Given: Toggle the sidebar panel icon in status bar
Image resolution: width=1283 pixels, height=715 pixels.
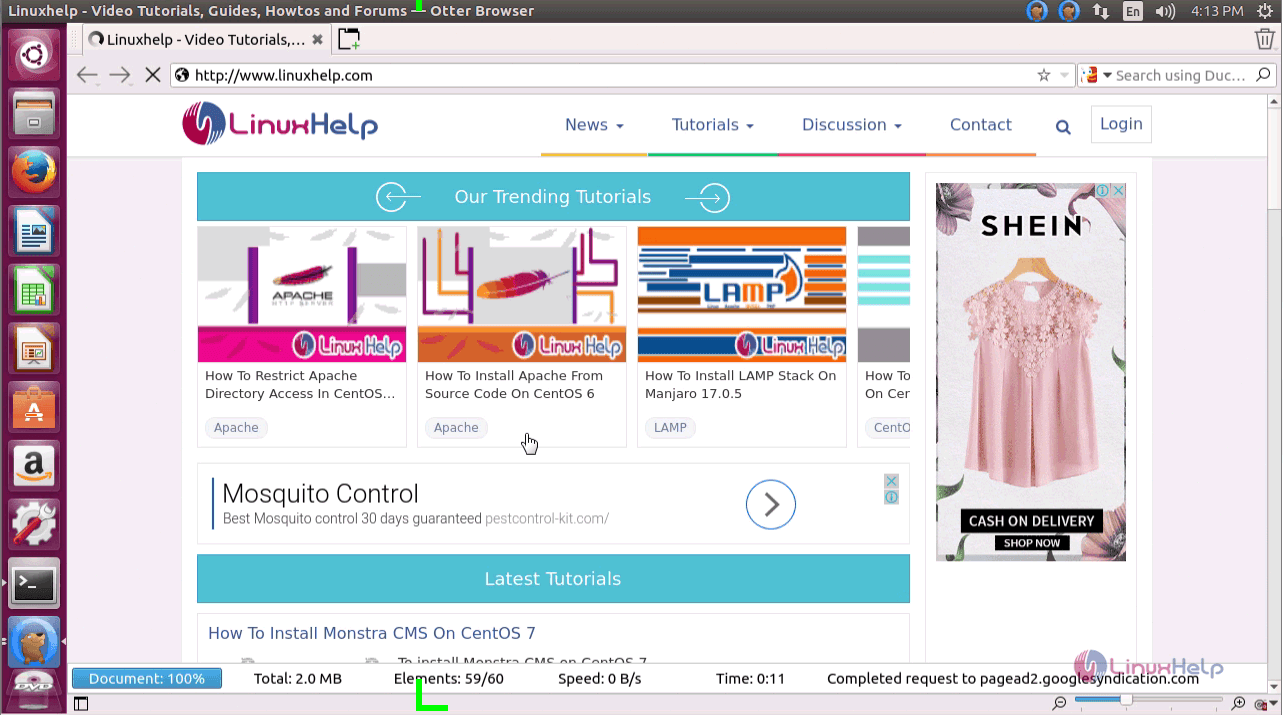Looking at the screenshot, I should point(81,704).
